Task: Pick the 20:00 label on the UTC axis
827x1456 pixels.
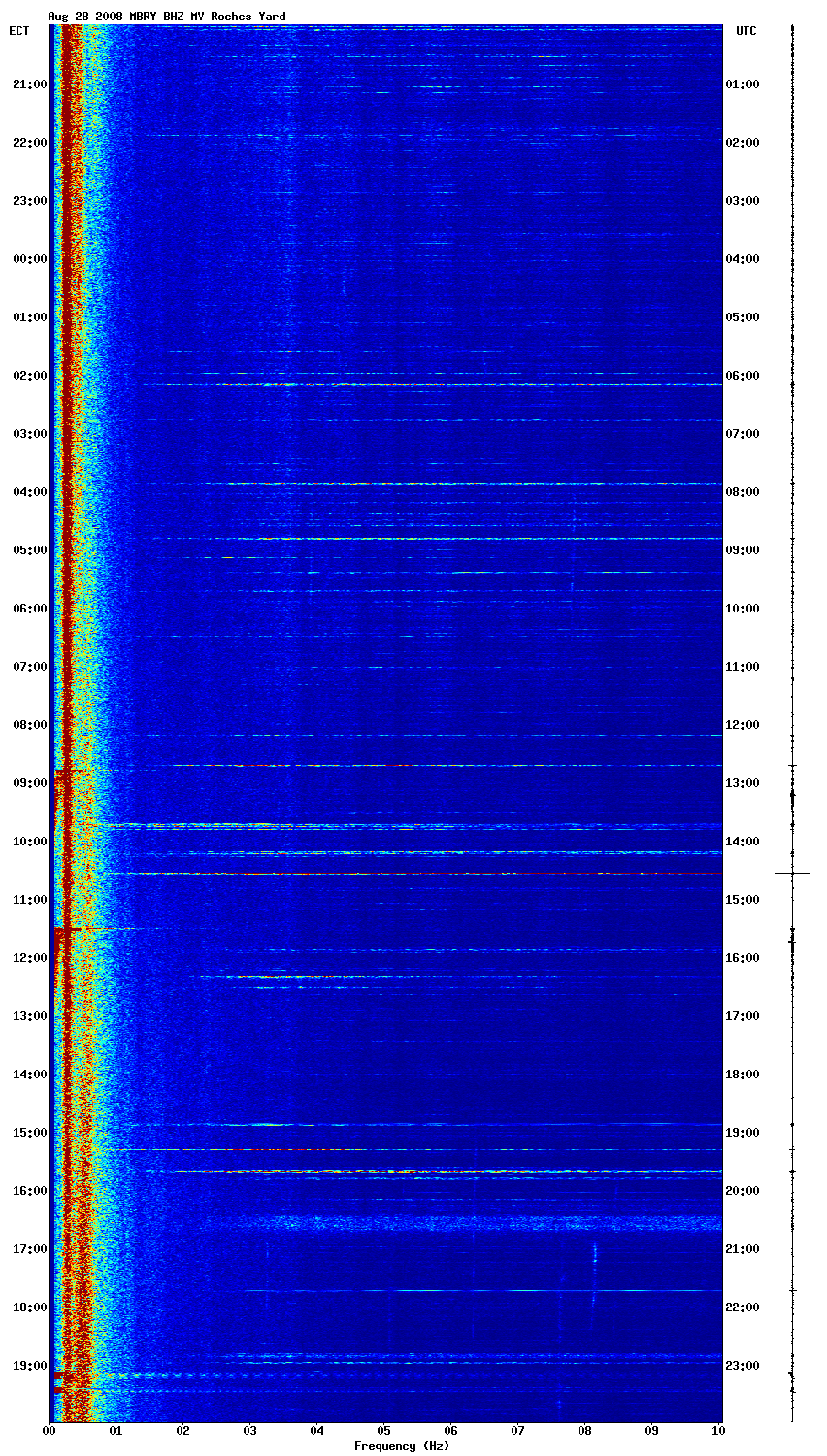Action: tap(743, 1191)
